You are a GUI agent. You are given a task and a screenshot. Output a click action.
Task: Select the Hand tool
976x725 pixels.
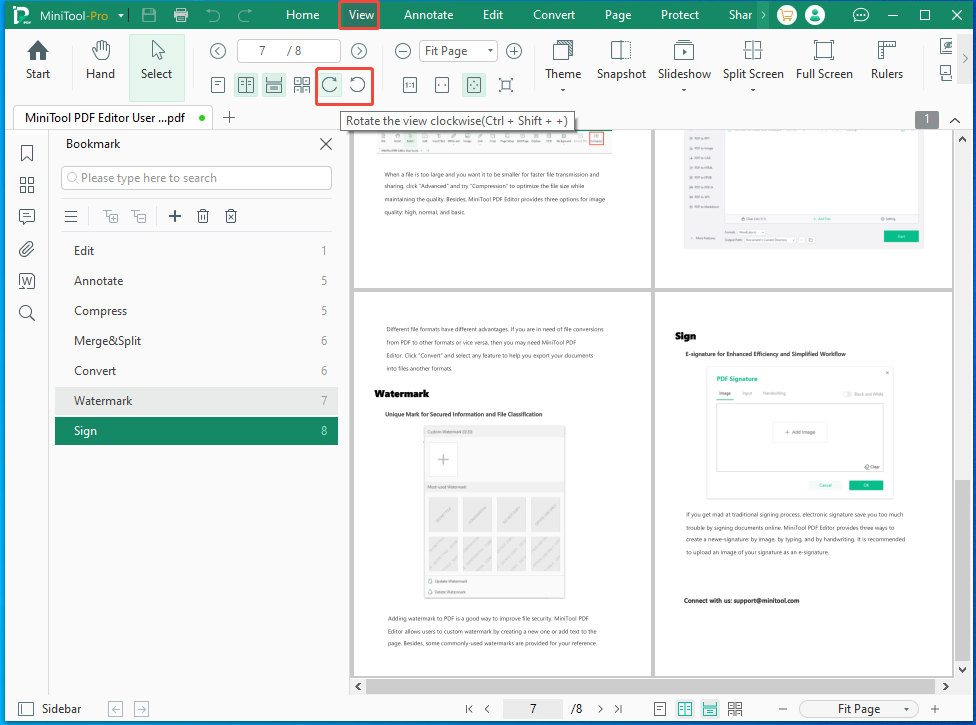coord(100,60)
